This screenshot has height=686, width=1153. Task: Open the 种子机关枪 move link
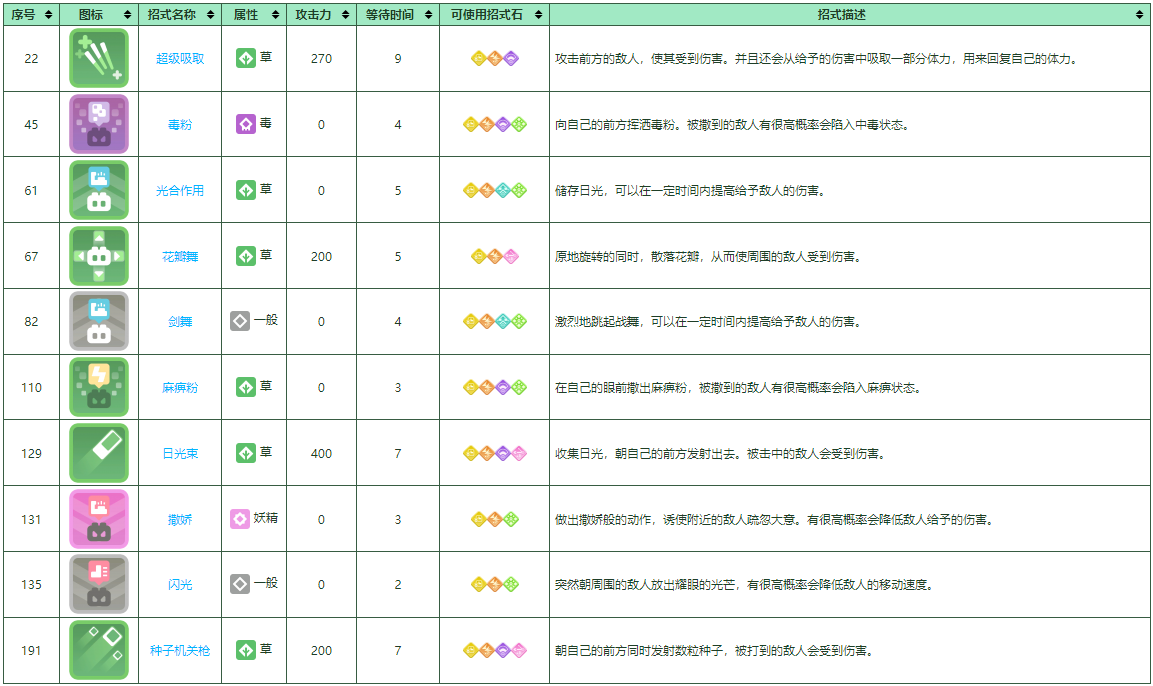180,651
